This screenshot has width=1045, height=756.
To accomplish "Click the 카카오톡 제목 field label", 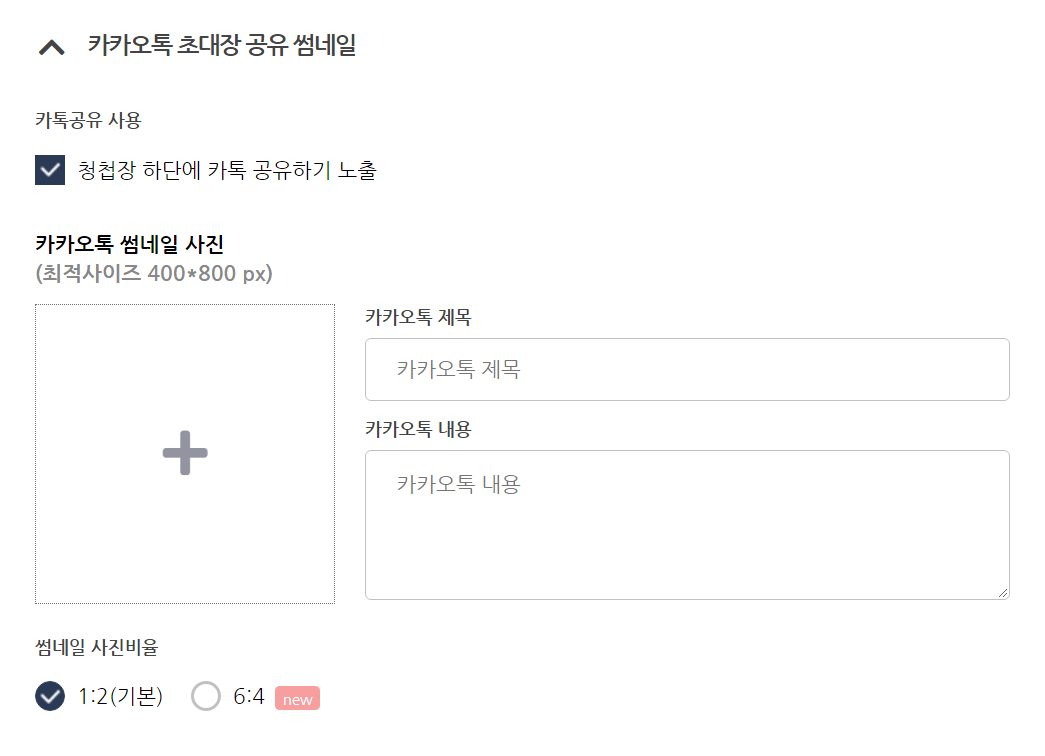I will [x=418, y=318].
